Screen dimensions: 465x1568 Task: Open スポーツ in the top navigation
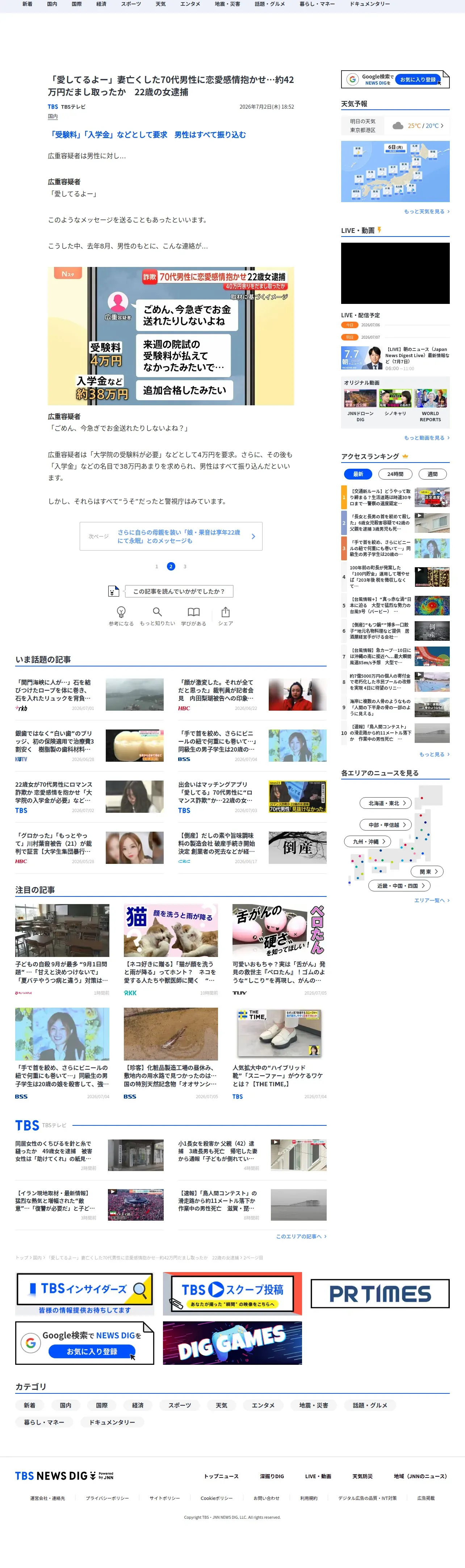[131, 4]
